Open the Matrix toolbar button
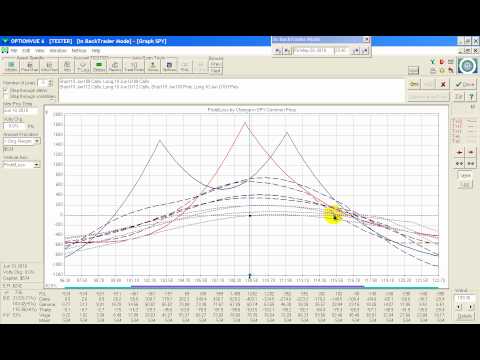Image resolution: width=480 pixels, height=360 pixels. (x=67, y=66)
